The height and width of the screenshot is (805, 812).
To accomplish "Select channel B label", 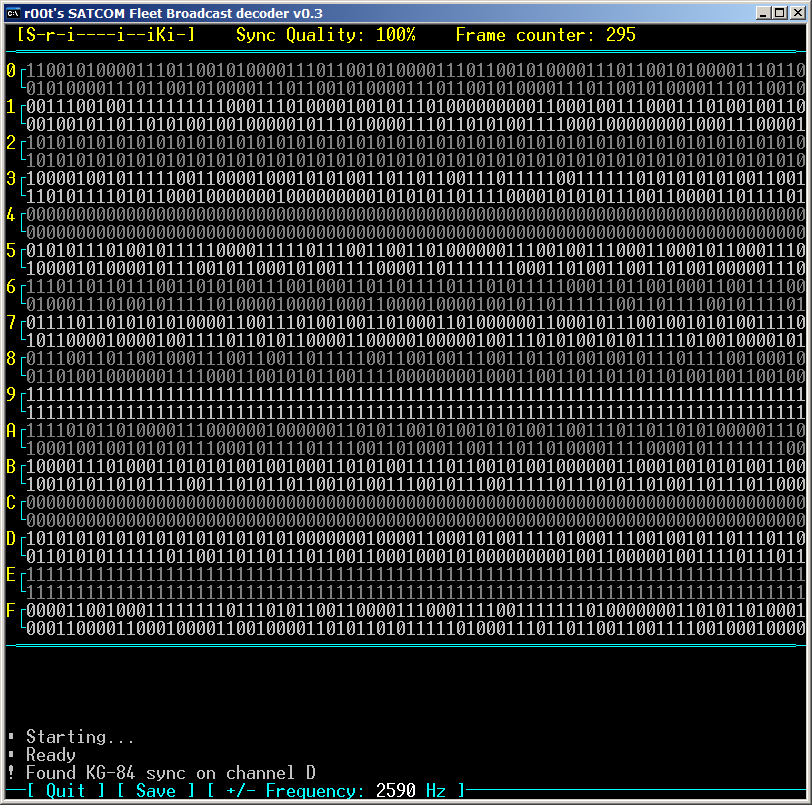I will click(11, 467).
